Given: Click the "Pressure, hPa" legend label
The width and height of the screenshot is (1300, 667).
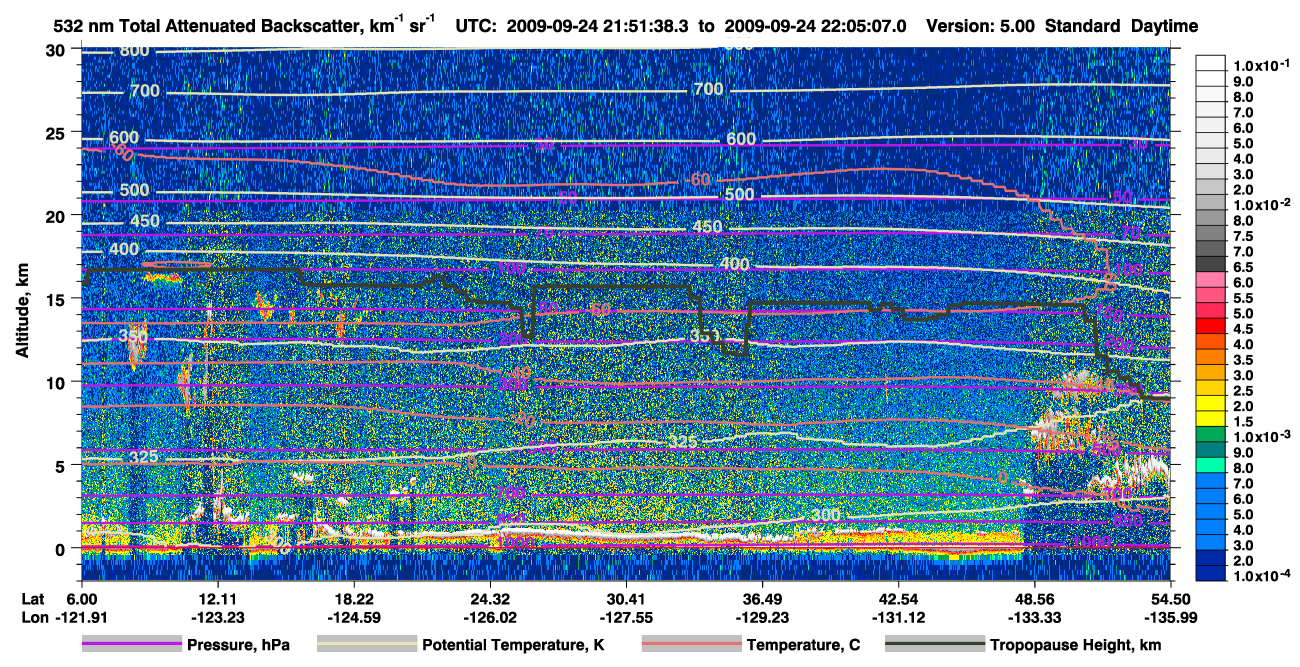Looking at the screenshot, I should pos(238,646).
